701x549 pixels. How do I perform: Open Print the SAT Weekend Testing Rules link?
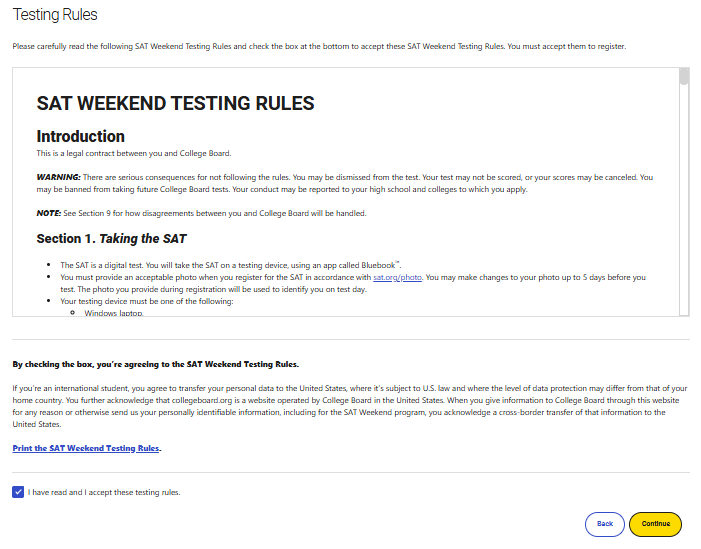pyautogui.click(x=87, y=448)
